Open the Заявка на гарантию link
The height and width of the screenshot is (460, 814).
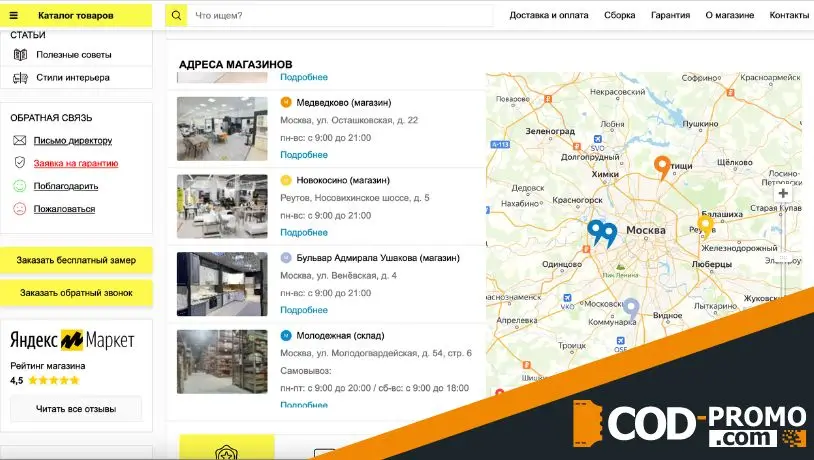point(76,163)
